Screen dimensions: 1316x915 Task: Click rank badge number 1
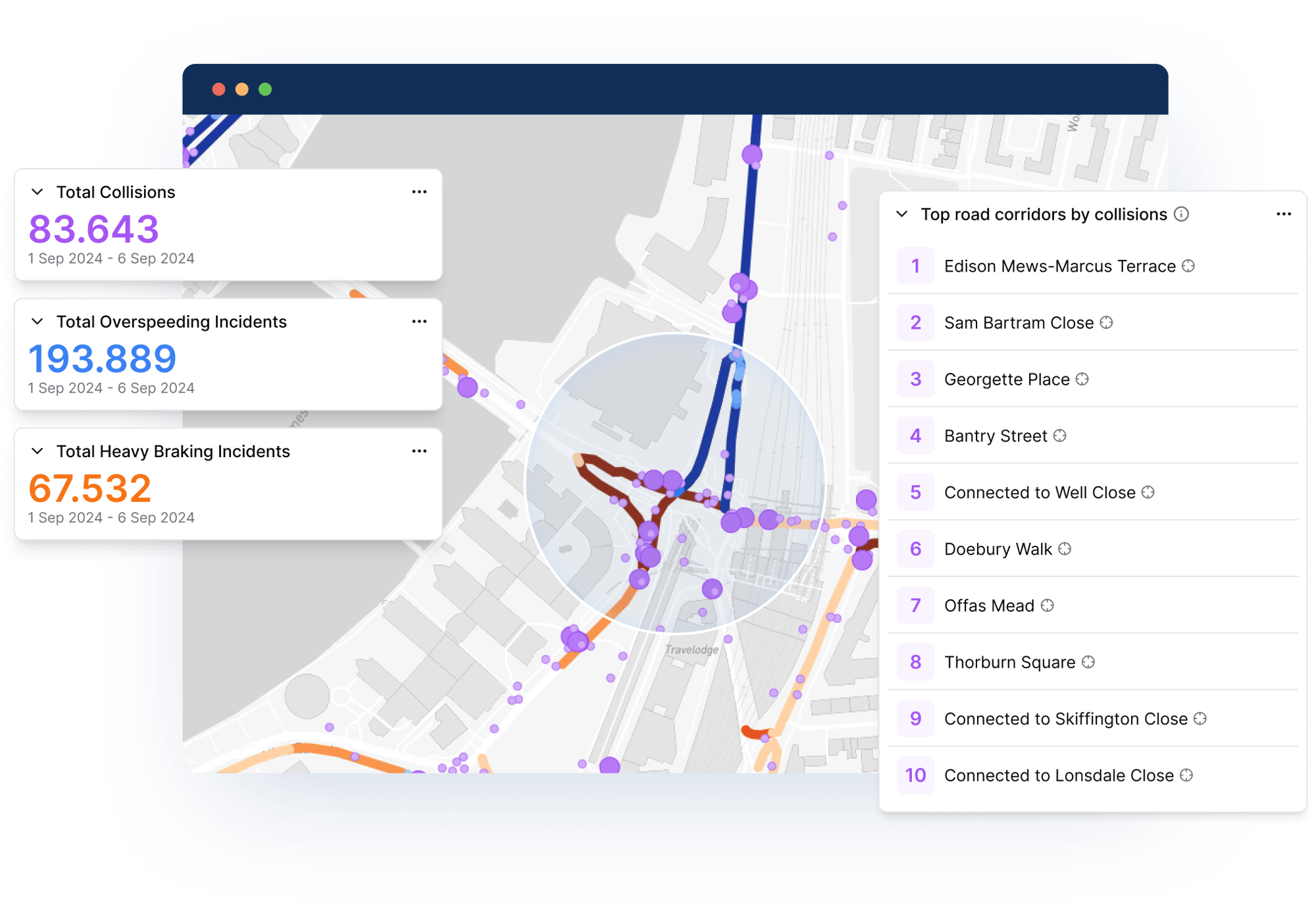[x=915, y=266]
